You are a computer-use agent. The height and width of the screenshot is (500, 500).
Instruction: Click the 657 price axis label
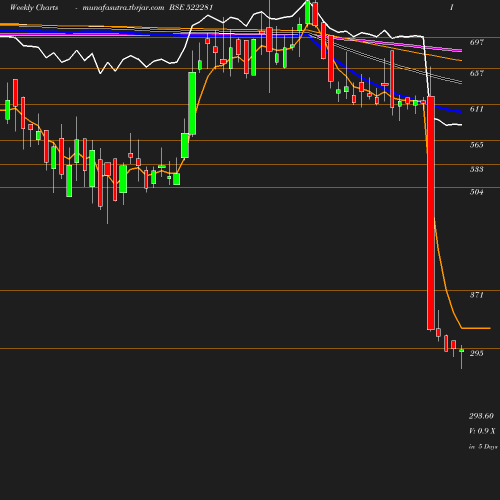tap(477, 73)
